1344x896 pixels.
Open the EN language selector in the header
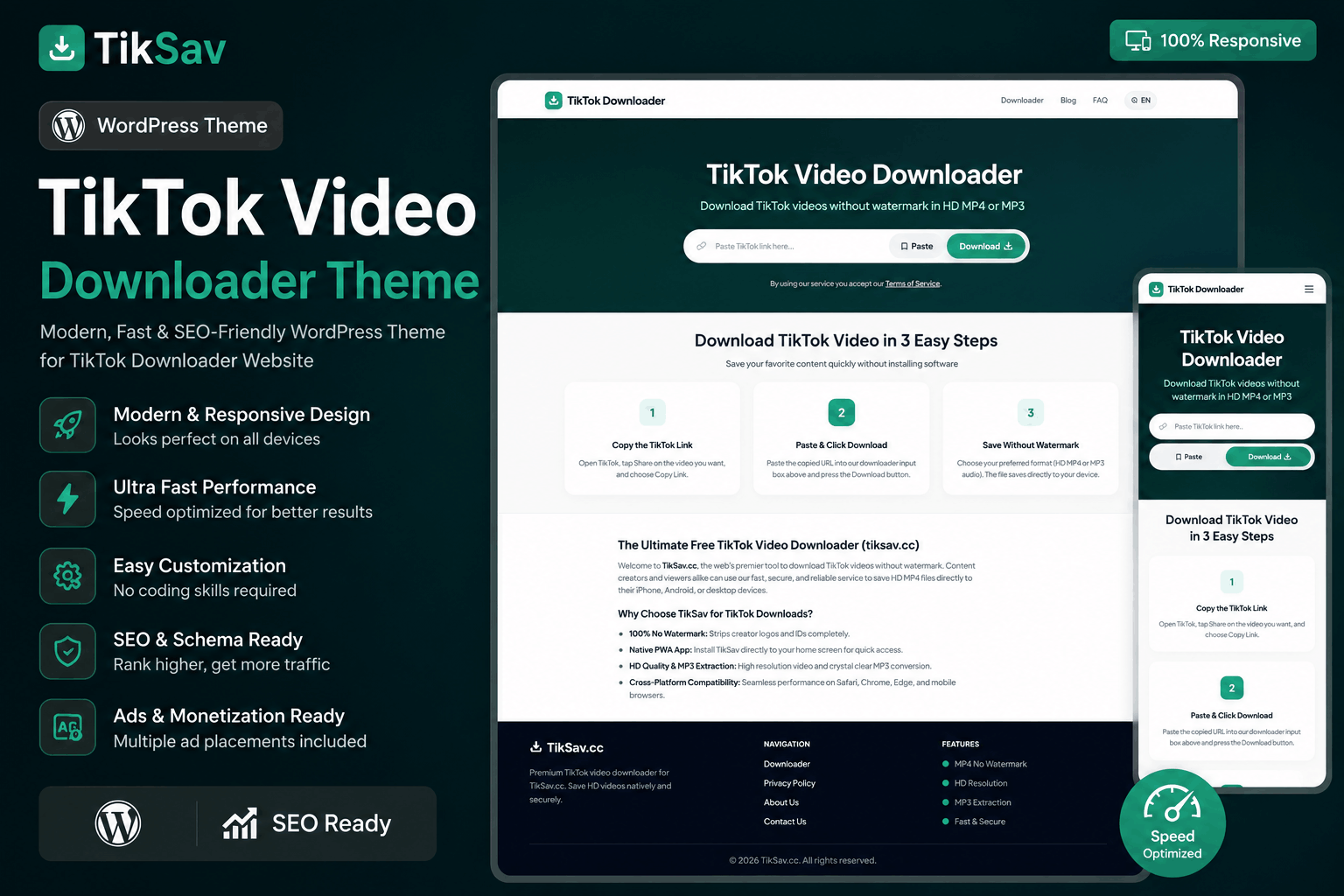(1141, 101)
